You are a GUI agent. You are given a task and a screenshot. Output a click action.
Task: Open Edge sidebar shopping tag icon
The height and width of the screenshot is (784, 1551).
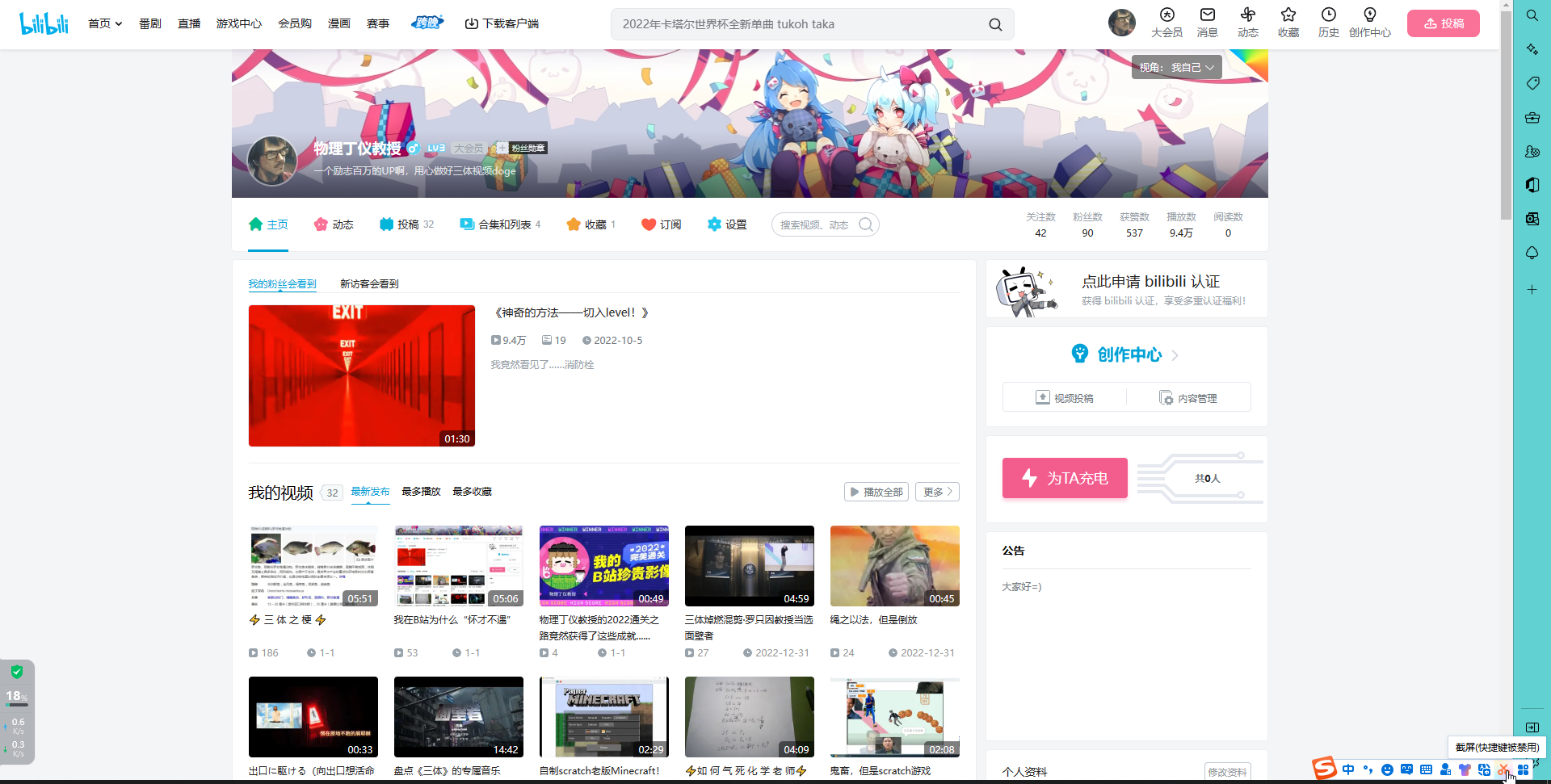click(1532, 83)
